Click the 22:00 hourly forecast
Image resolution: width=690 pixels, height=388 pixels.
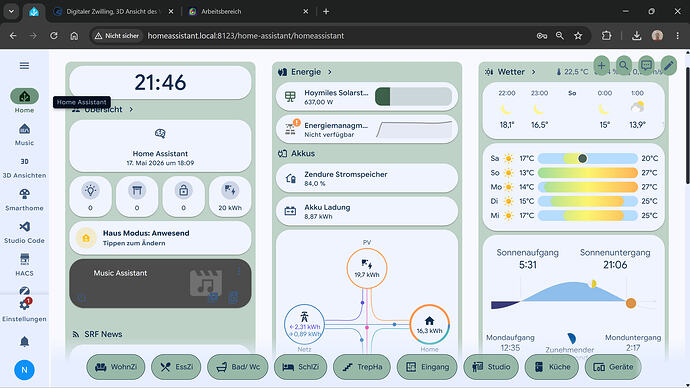506,109
